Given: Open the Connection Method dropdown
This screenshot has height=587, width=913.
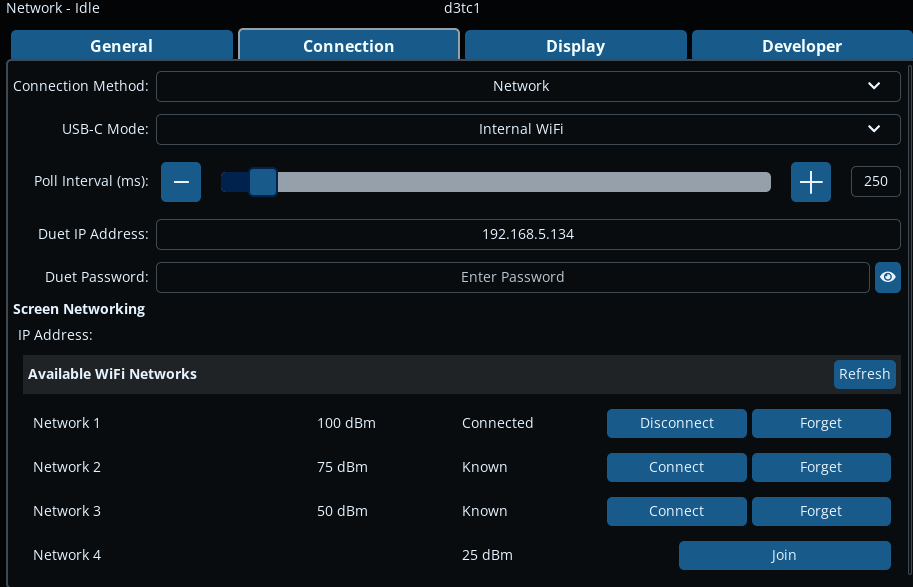Looking at the screenshot, I should pos(528,86).
